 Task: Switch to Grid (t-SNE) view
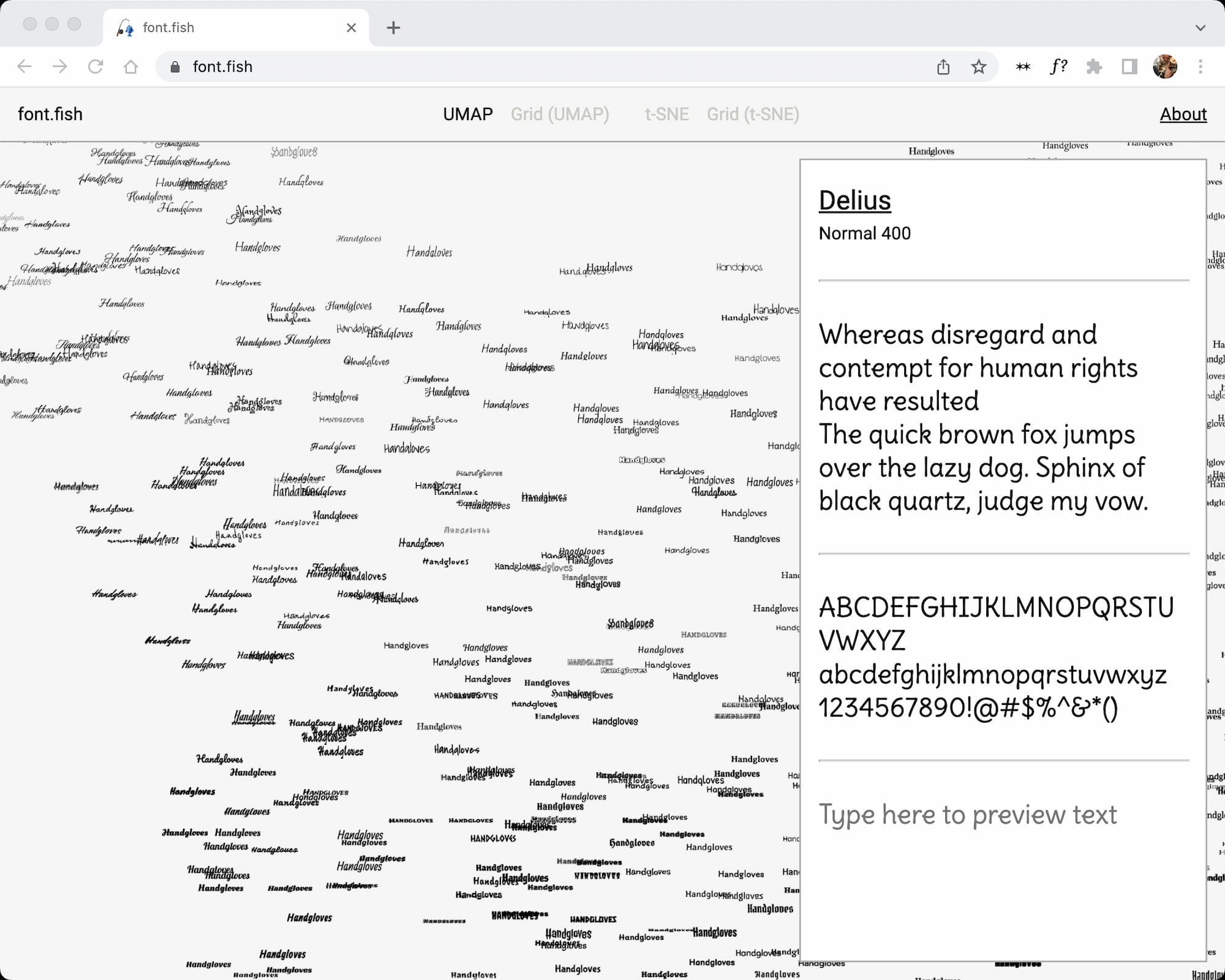pos(753,115)
